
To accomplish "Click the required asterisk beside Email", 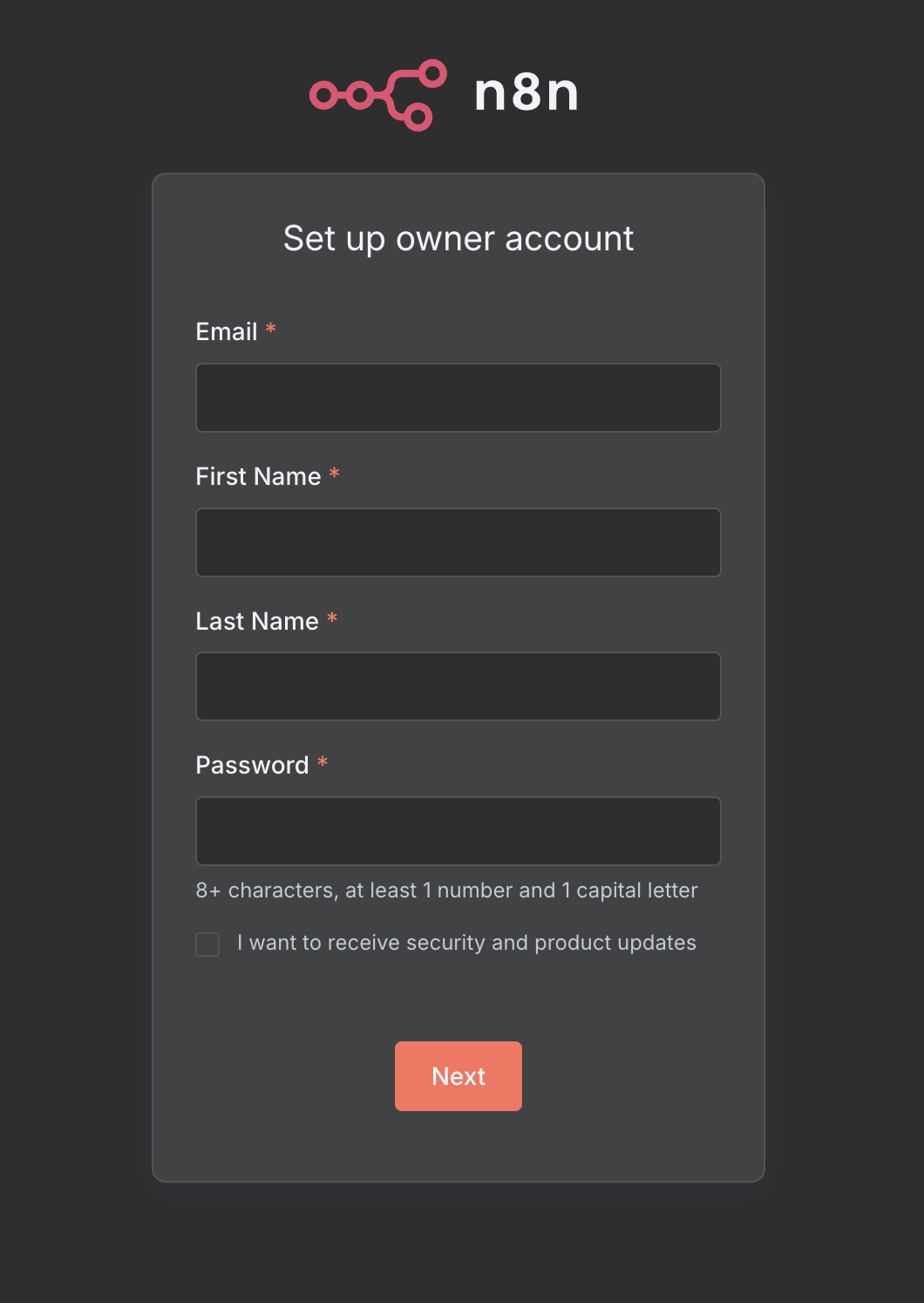I will point(271,329).
